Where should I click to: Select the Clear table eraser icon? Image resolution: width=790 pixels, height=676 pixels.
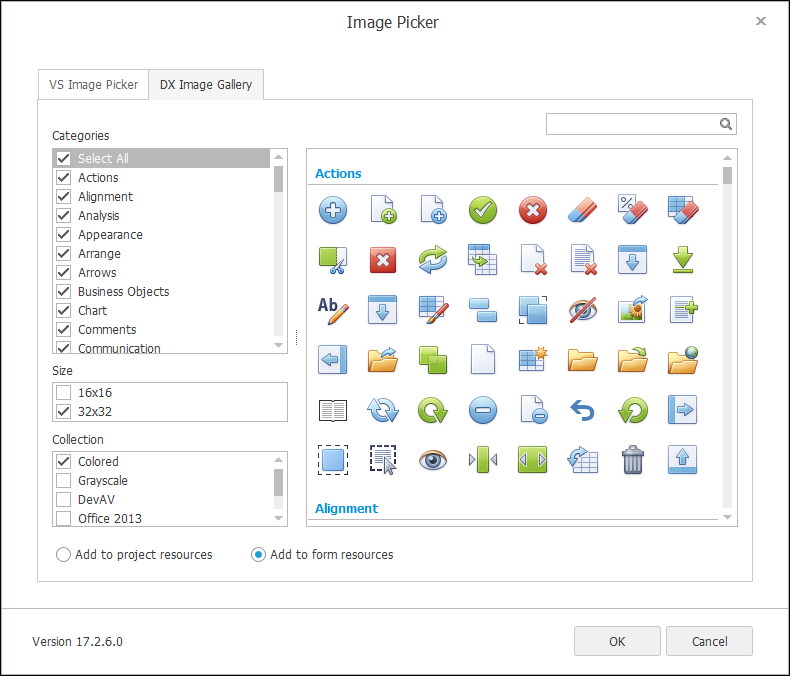coord(683,210)
